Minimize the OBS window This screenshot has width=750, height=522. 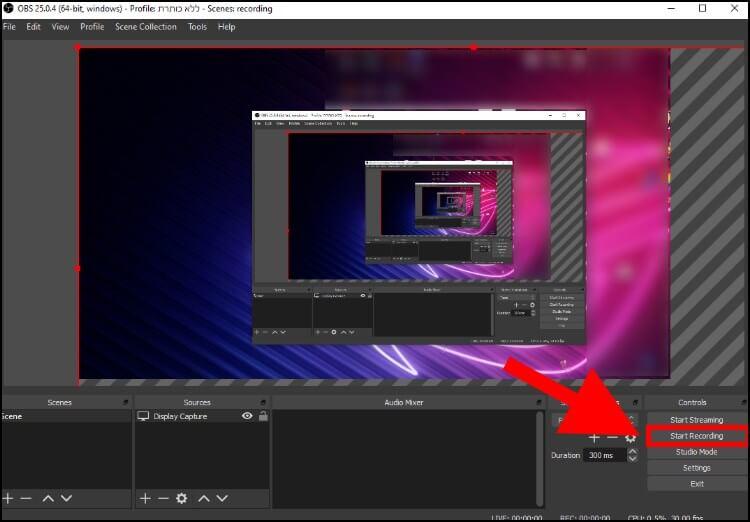pos(672,8)
